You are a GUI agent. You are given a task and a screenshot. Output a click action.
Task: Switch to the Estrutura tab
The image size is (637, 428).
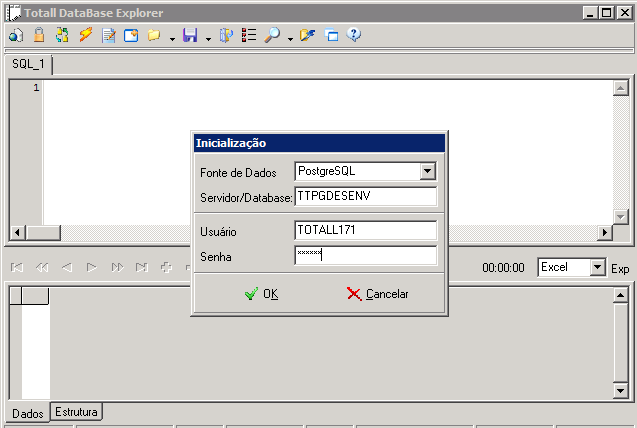(x=76, y=412)
